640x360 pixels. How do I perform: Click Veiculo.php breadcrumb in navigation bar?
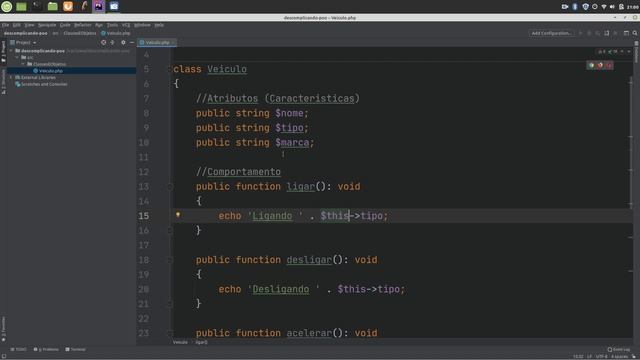click(116, 33)
